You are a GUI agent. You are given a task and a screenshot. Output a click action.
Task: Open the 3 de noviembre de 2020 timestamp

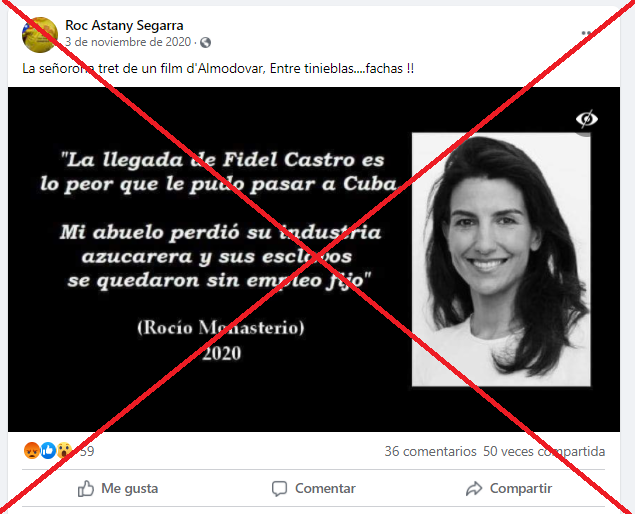point(128,42)
